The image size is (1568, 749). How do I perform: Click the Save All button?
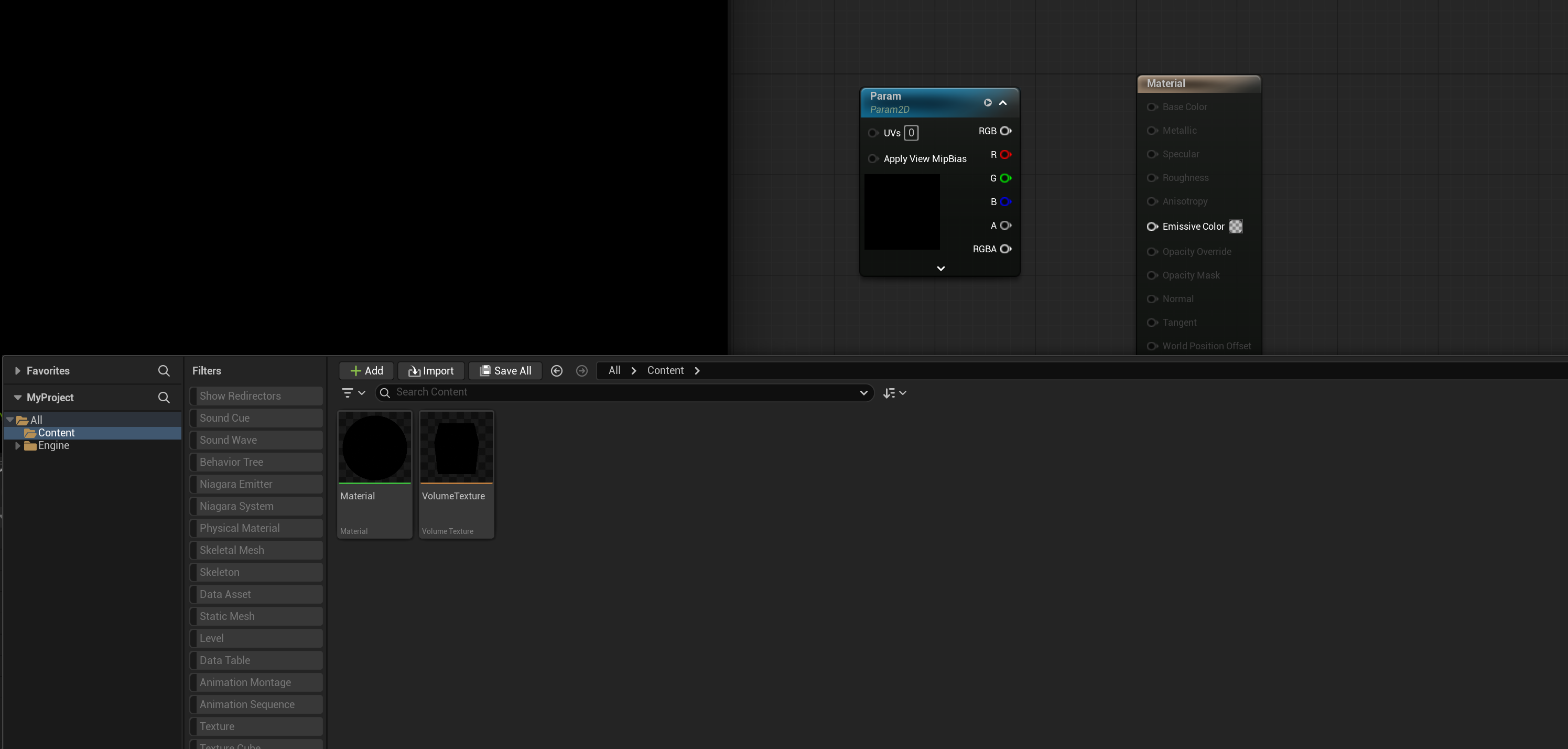pos(505,371)
